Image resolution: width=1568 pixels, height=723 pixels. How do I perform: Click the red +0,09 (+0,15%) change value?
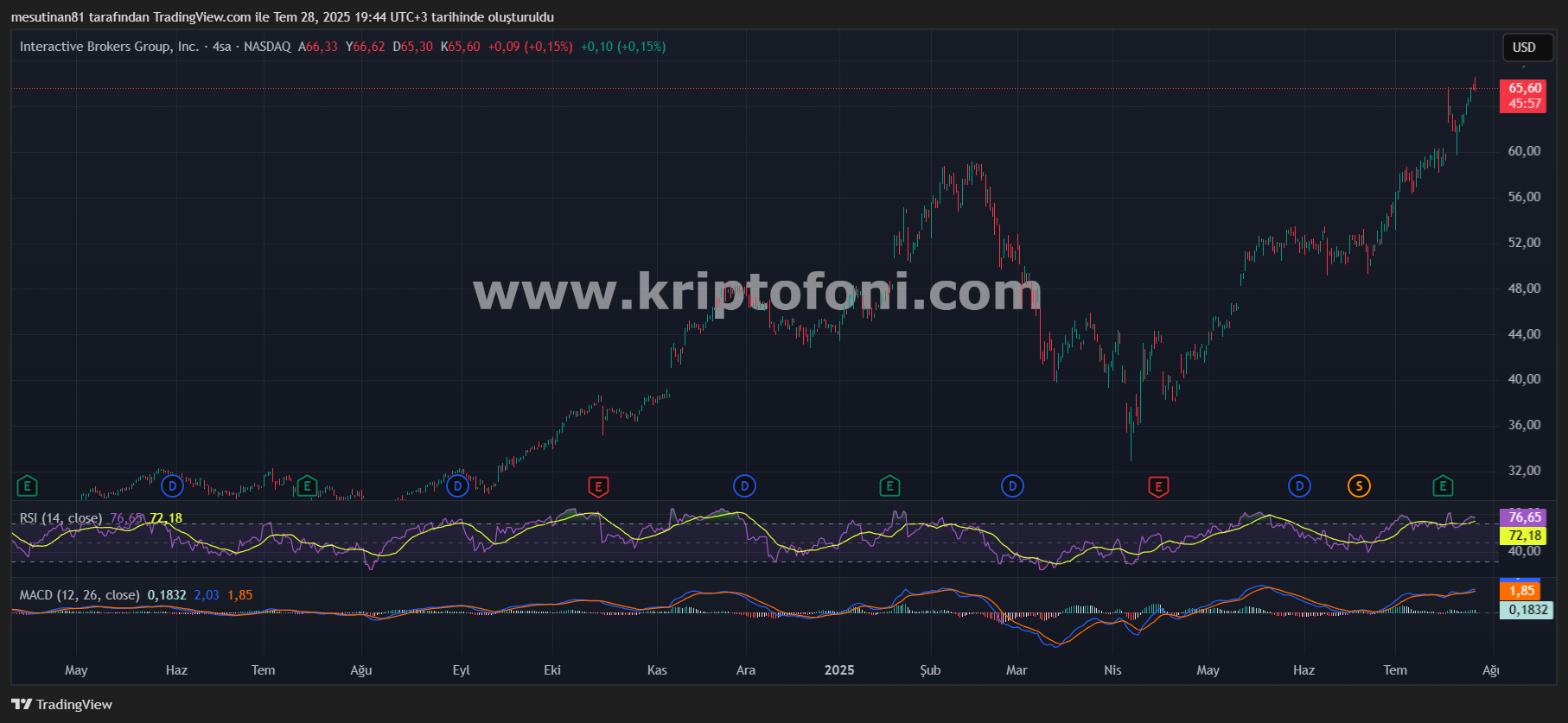530,47
